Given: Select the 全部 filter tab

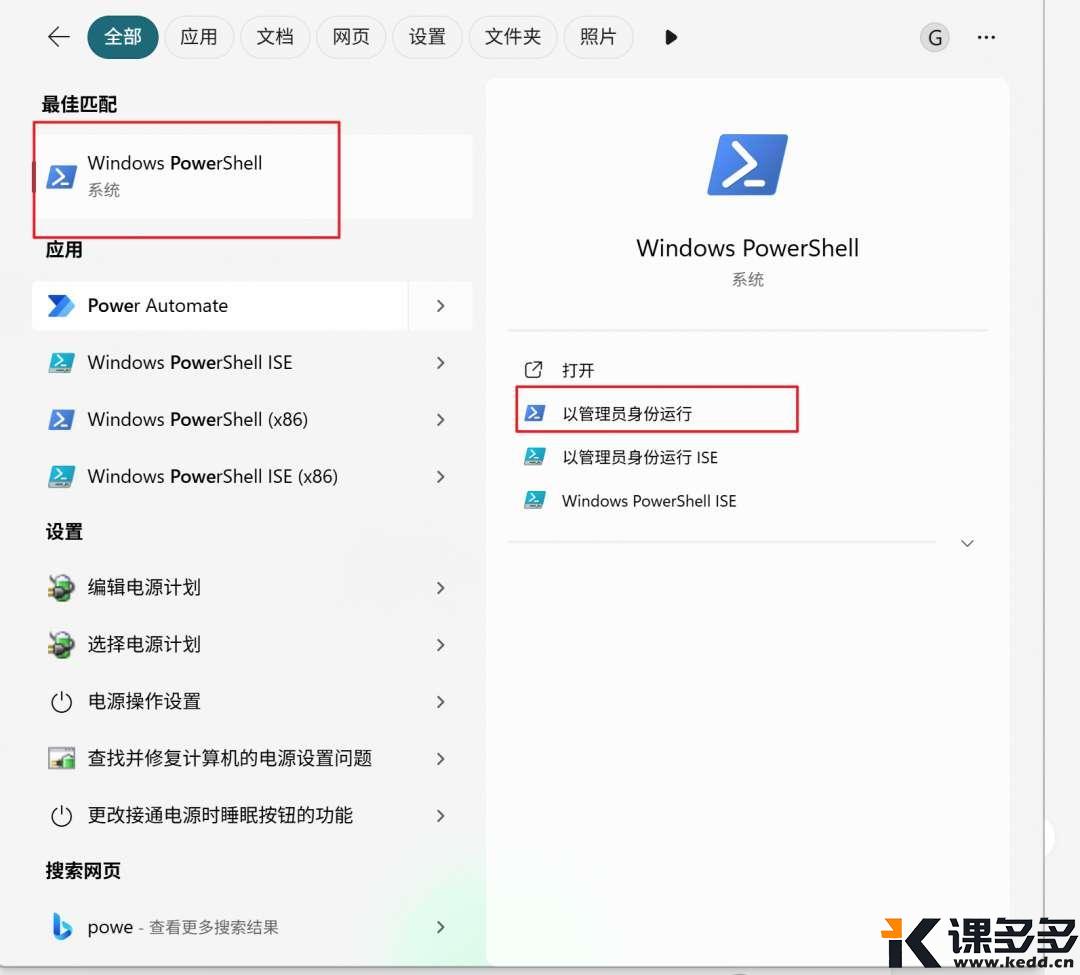Looking at the screenshot, I should pyautogui.click(x=123, y=37).
